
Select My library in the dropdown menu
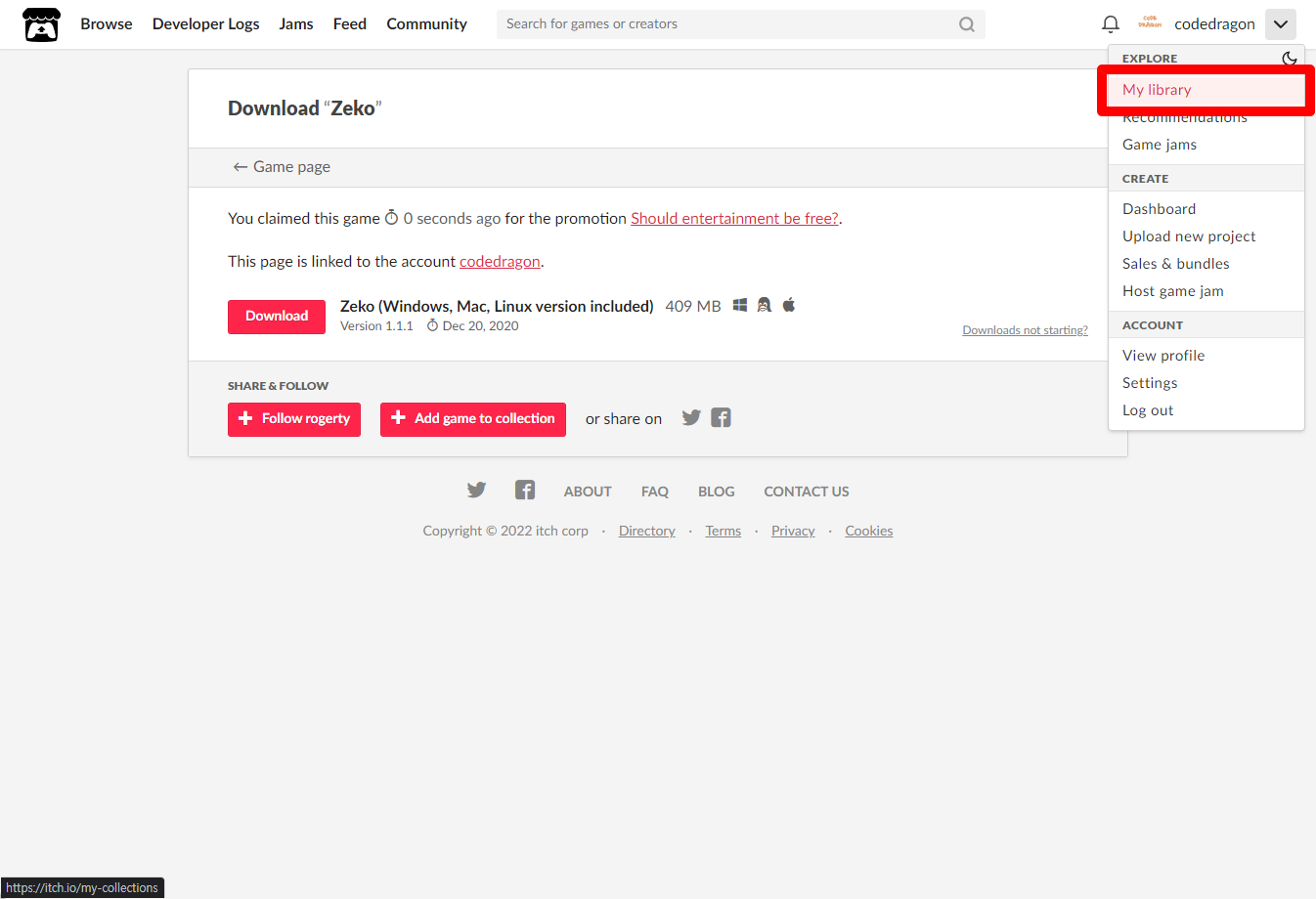pos(1206,90)
